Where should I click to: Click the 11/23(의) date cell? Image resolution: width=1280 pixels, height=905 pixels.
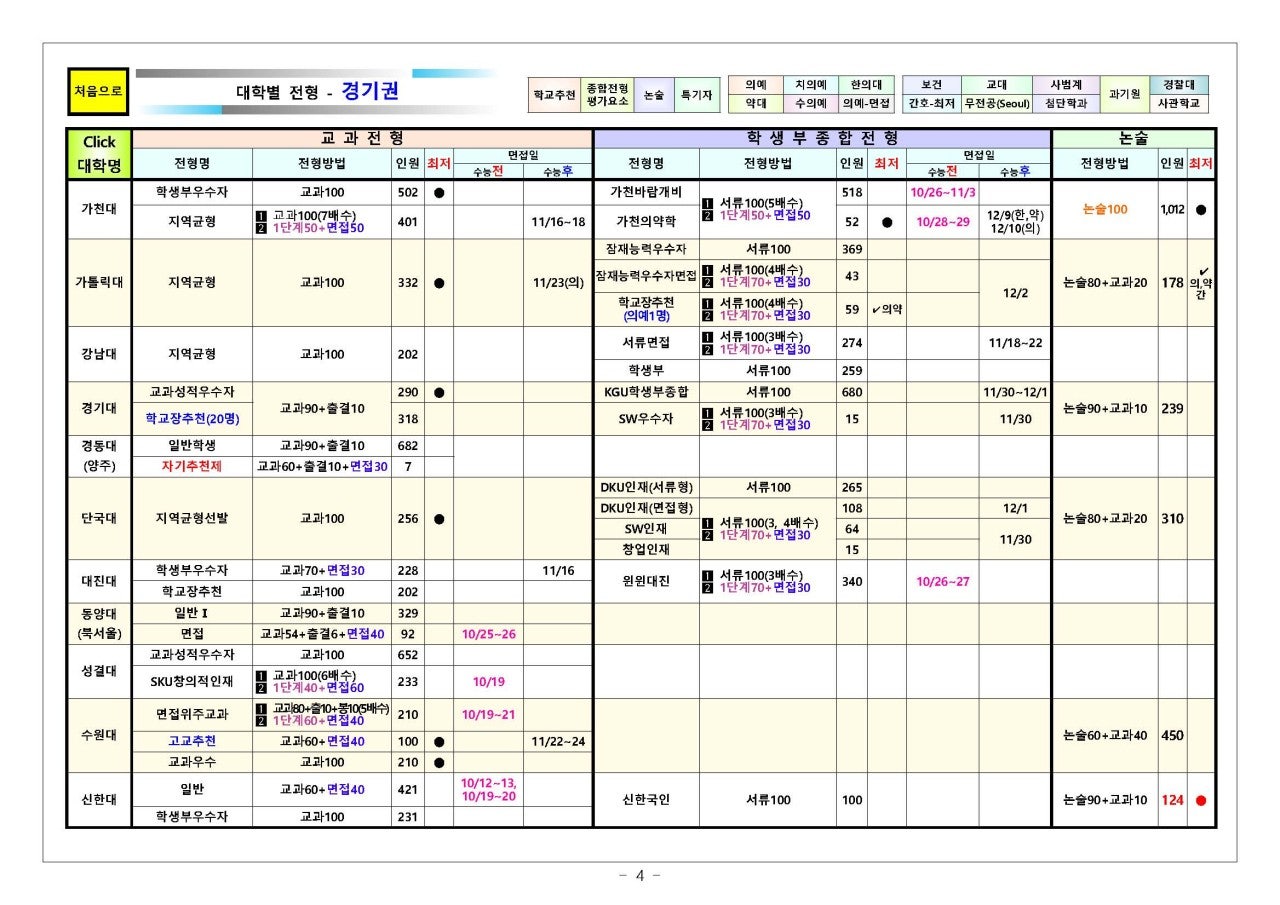pyautogui.click(x=558, y=283)
